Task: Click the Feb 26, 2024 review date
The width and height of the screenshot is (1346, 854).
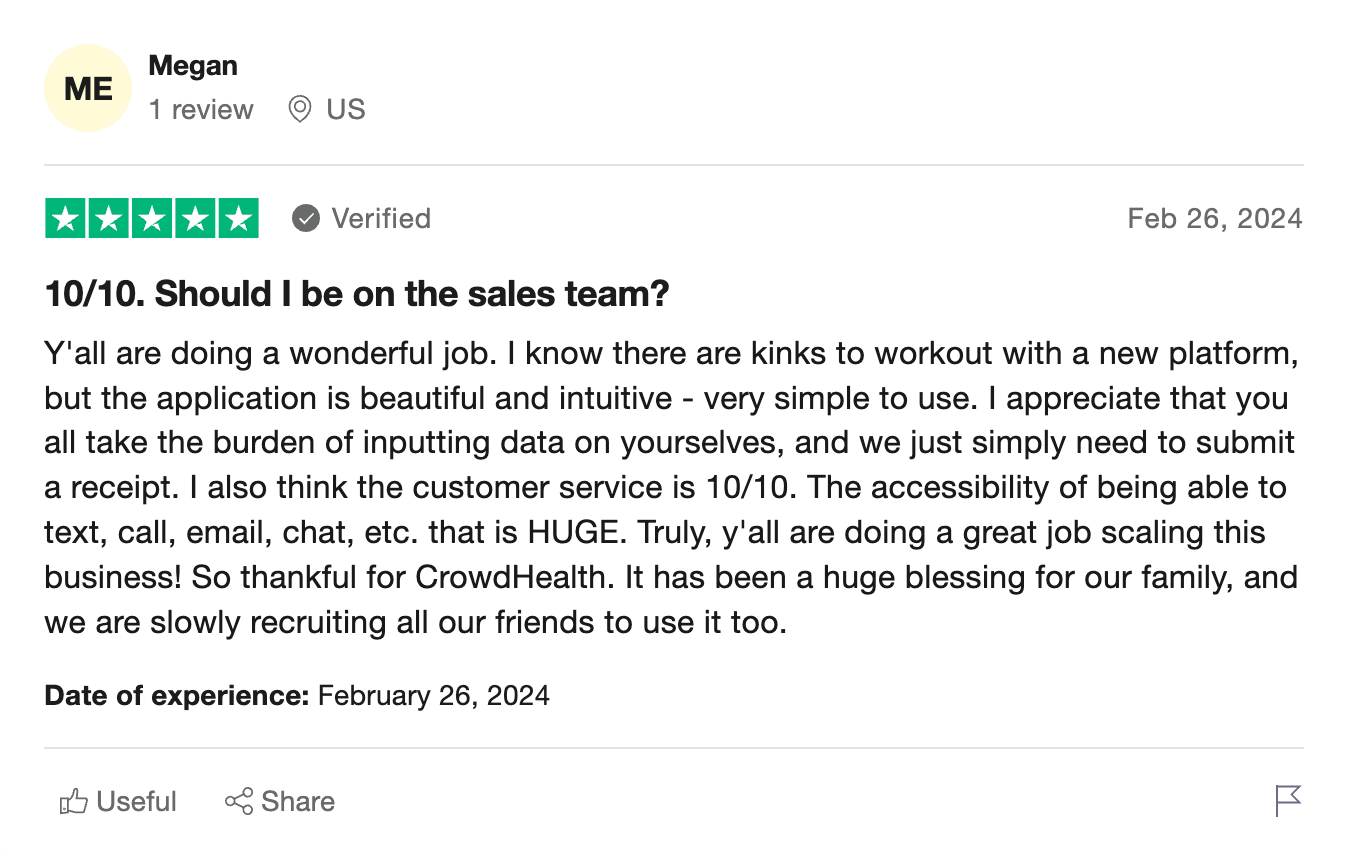Action: 1215,218
